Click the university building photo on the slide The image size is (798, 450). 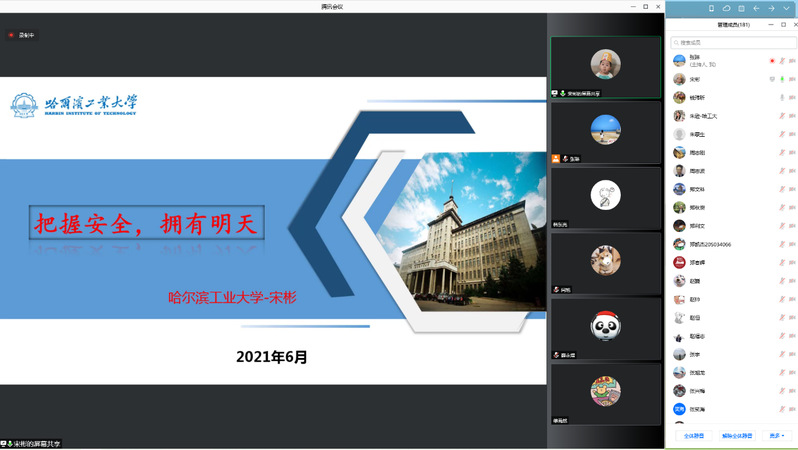pyautogui.click(x=461, y=232)
